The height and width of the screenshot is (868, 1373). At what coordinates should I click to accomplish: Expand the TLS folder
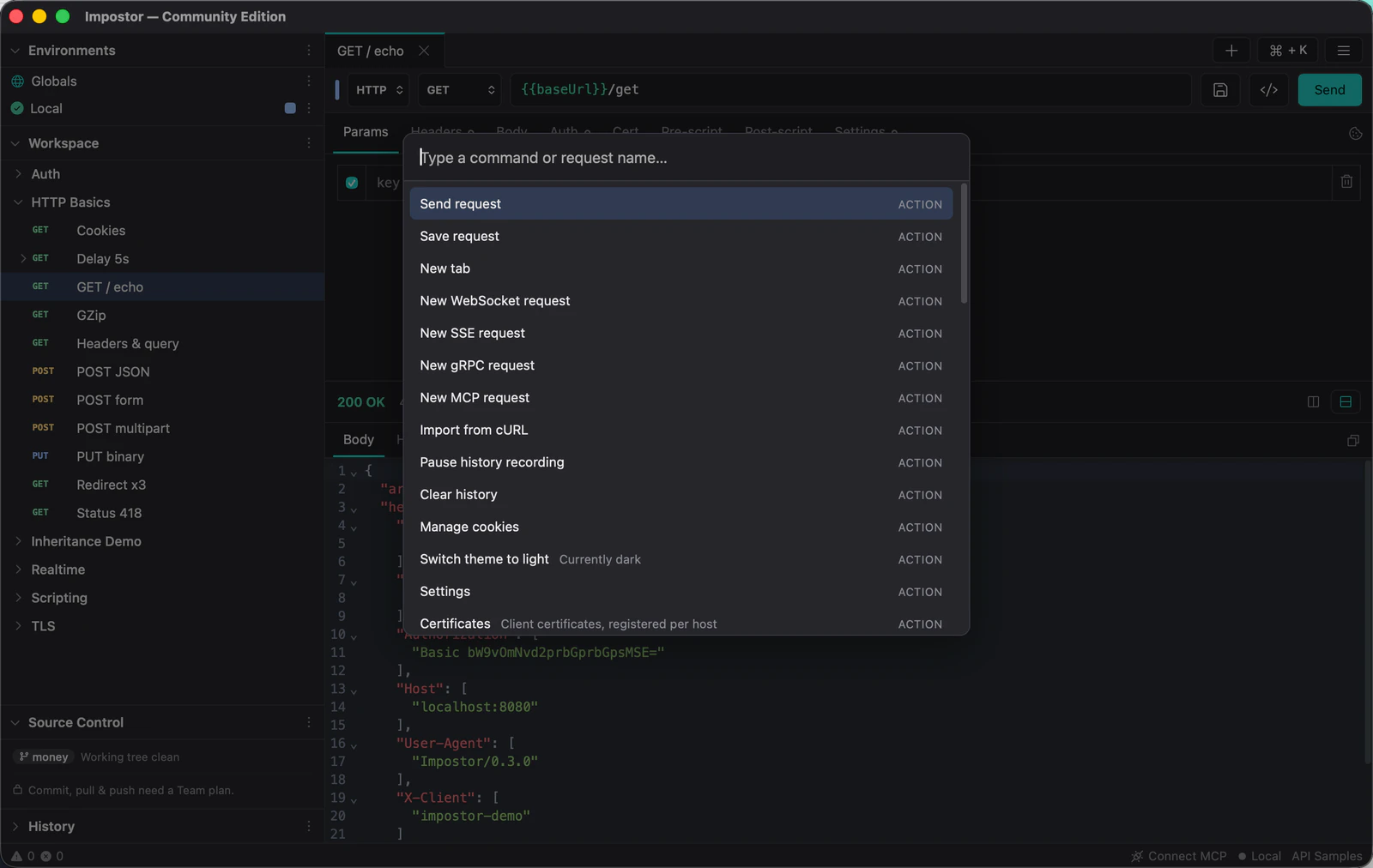(x=18, y=626)
